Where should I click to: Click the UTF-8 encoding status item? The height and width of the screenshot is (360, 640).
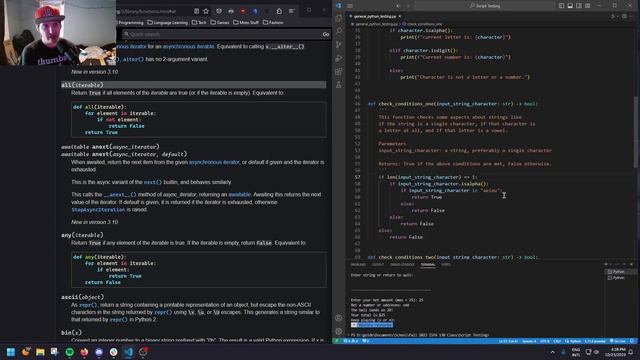[544, 341]
